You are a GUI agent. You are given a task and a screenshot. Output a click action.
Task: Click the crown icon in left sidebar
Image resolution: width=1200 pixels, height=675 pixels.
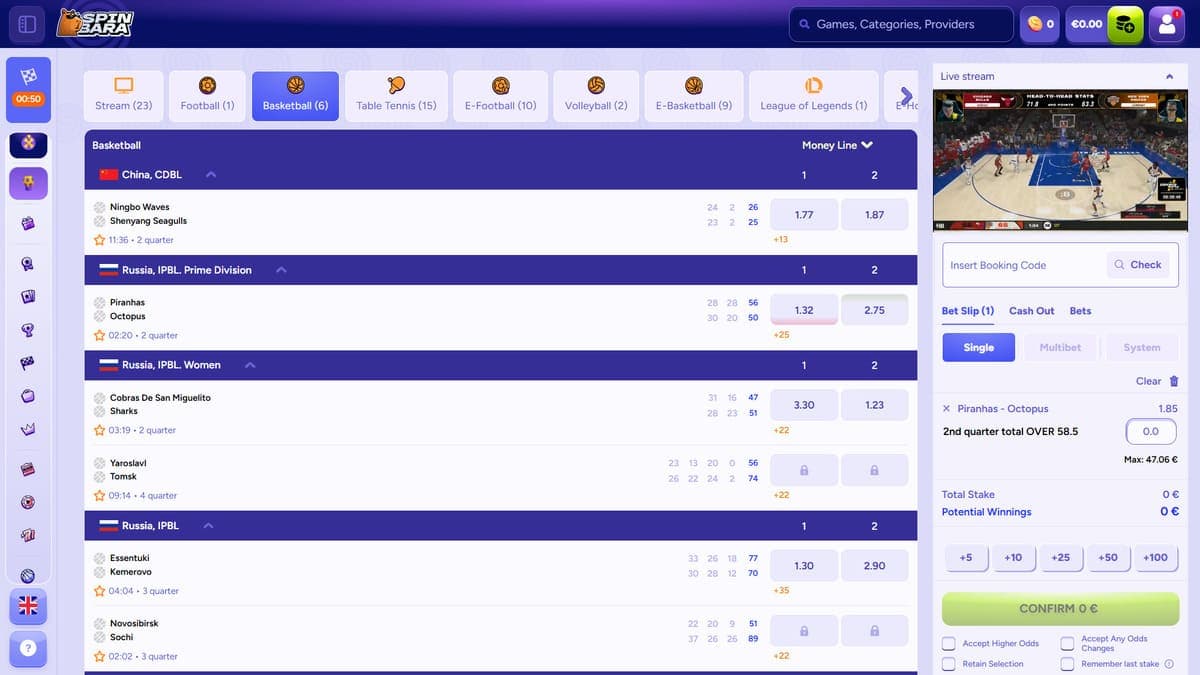coord(28,430)
